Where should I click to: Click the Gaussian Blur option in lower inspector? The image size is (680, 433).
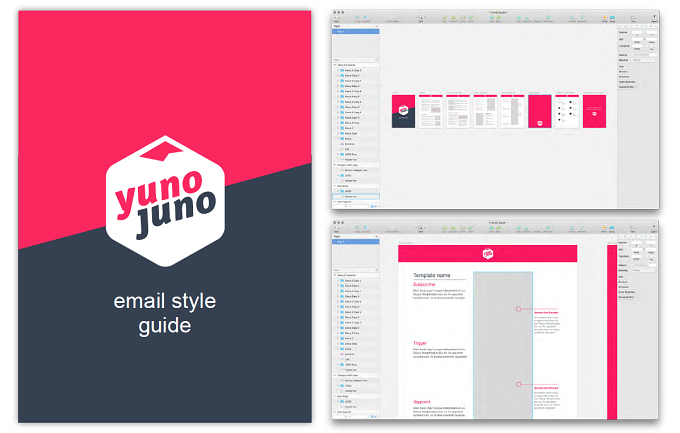(x=626, y=297)
